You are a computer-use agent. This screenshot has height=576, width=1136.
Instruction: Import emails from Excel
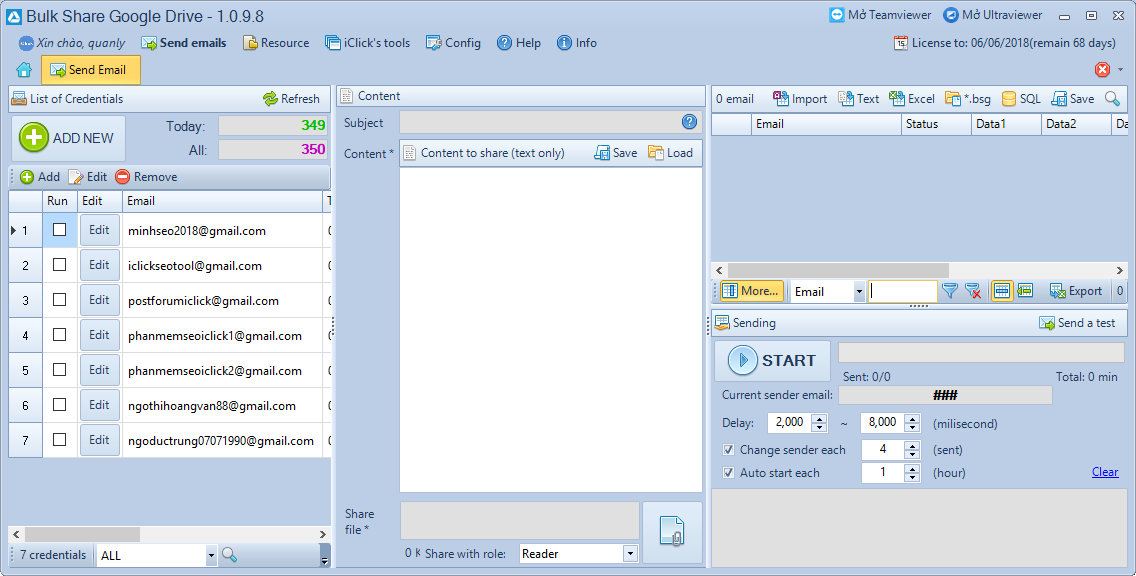(x=911, y=99)
